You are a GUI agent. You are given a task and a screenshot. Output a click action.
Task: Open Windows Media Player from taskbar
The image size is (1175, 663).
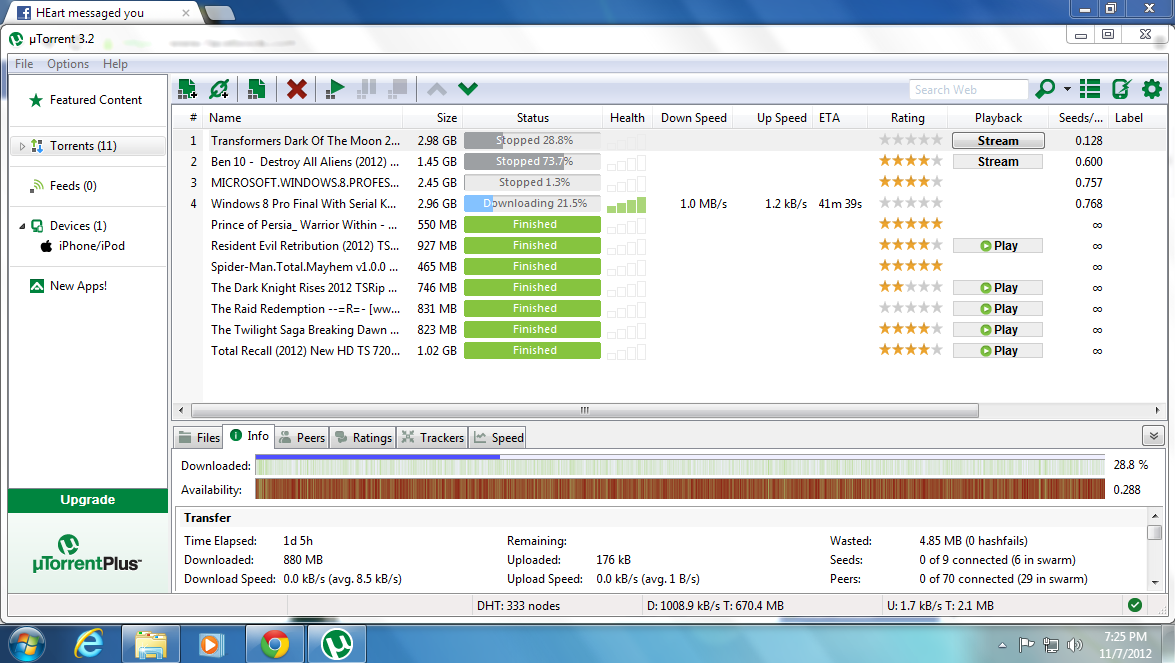pos(212,644)
